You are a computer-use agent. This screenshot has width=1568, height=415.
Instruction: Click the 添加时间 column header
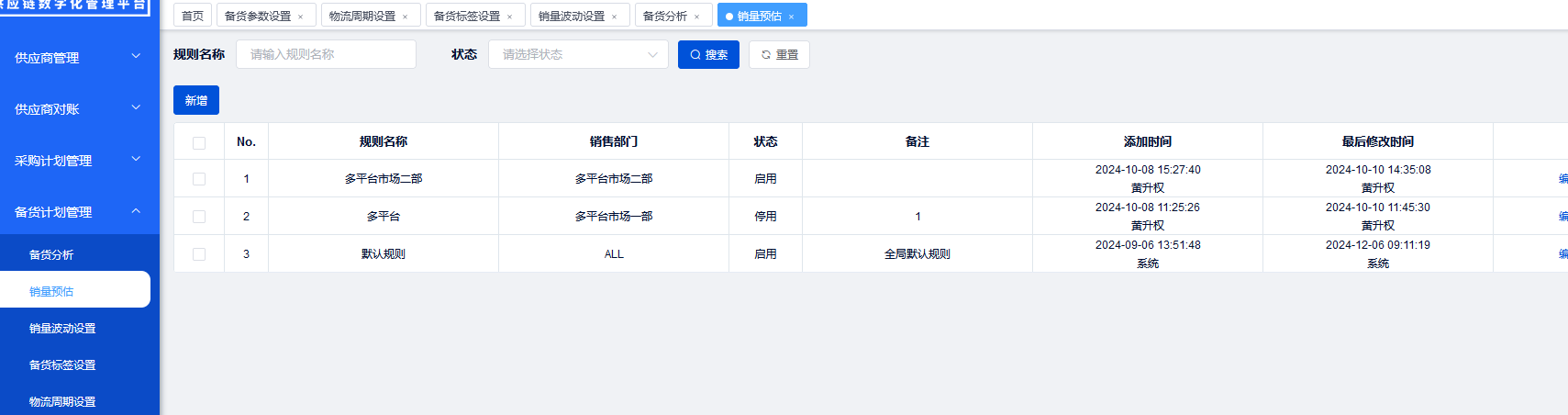click(1148, 141)
